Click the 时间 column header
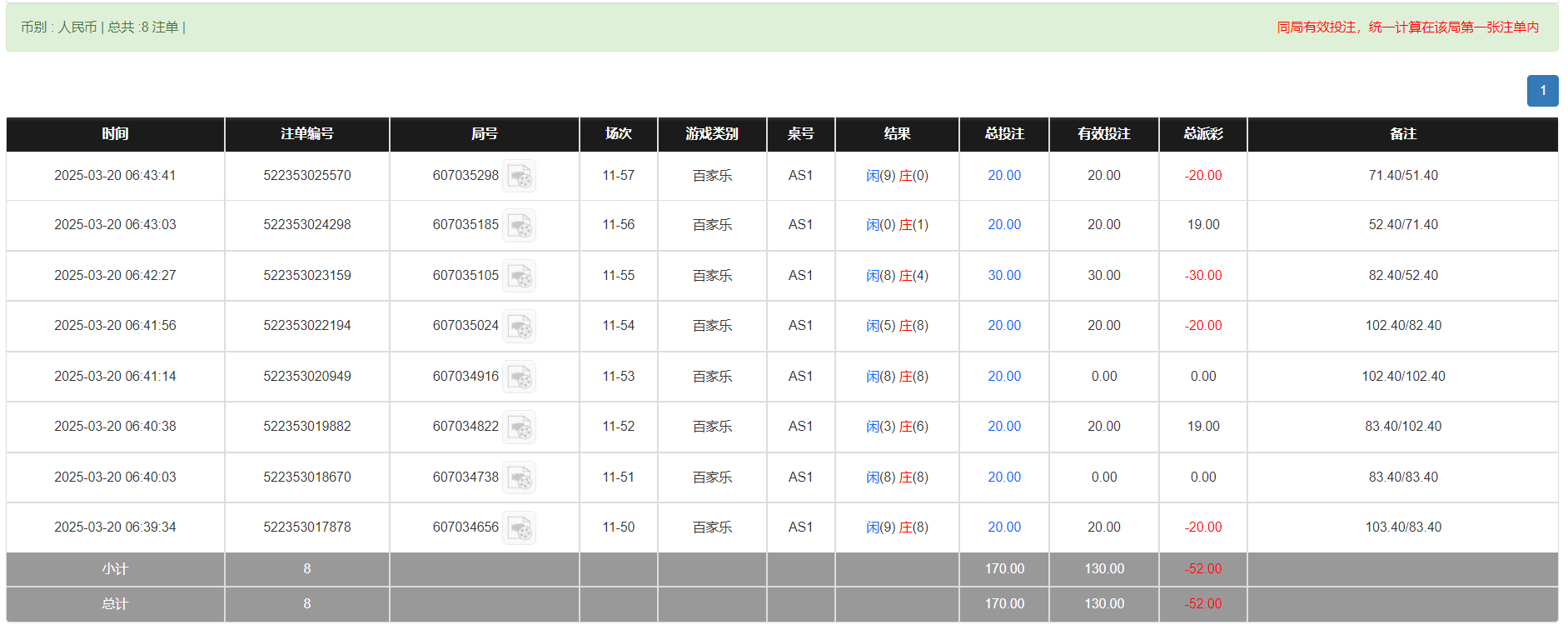The image size is (1568, 640). (x=115, y=134)
